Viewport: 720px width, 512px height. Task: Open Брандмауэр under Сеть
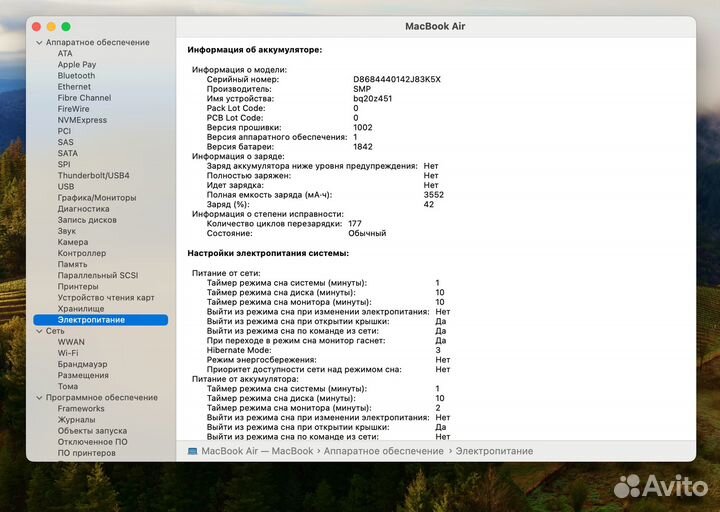pyautogui.click(x=82, y=364)
